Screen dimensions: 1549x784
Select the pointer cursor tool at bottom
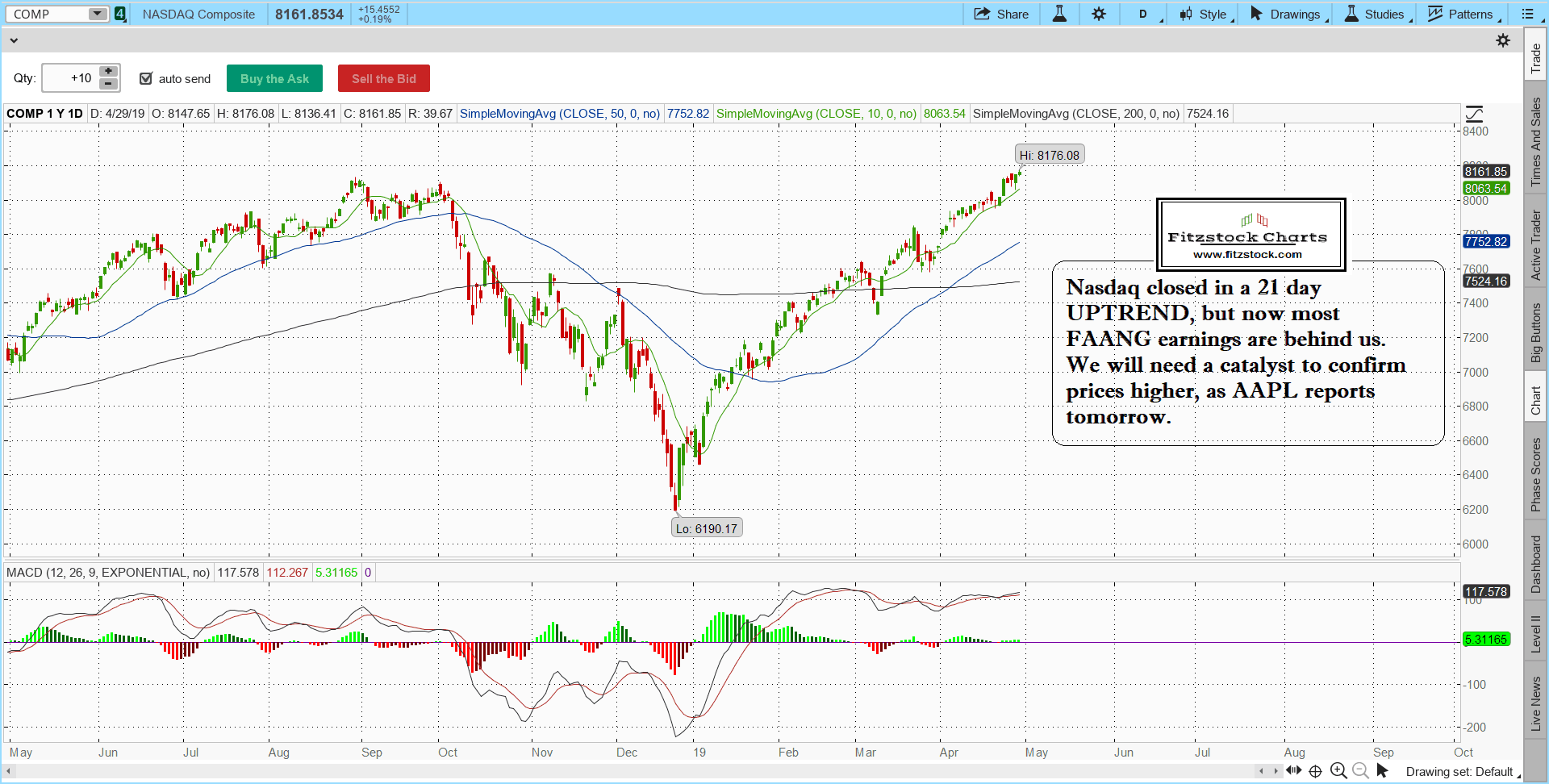(1383, 771)
